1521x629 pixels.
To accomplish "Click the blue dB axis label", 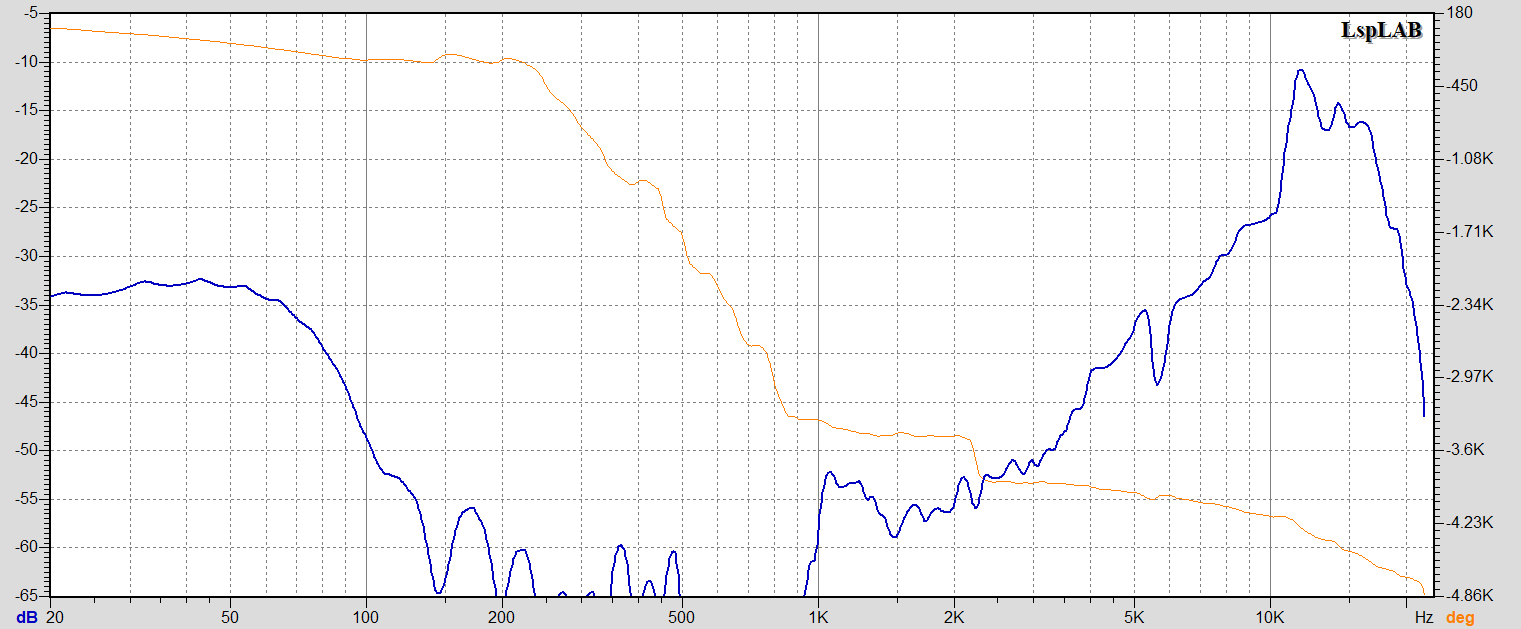I will pos(26,618).
